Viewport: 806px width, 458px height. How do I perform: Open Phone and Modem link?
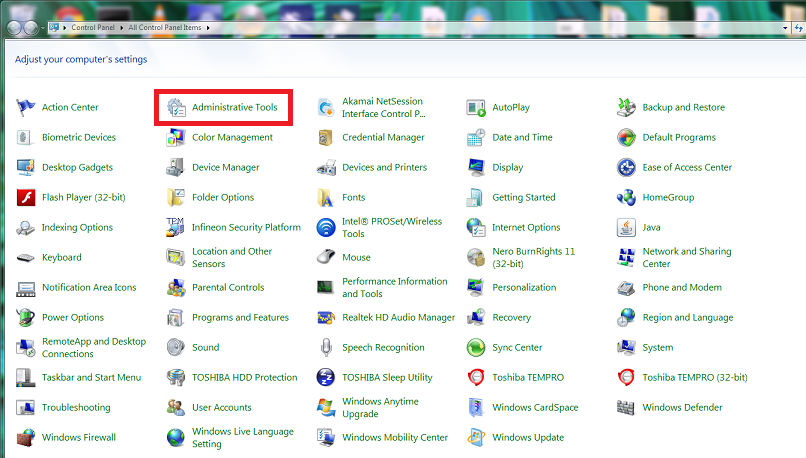click(682, 287)
